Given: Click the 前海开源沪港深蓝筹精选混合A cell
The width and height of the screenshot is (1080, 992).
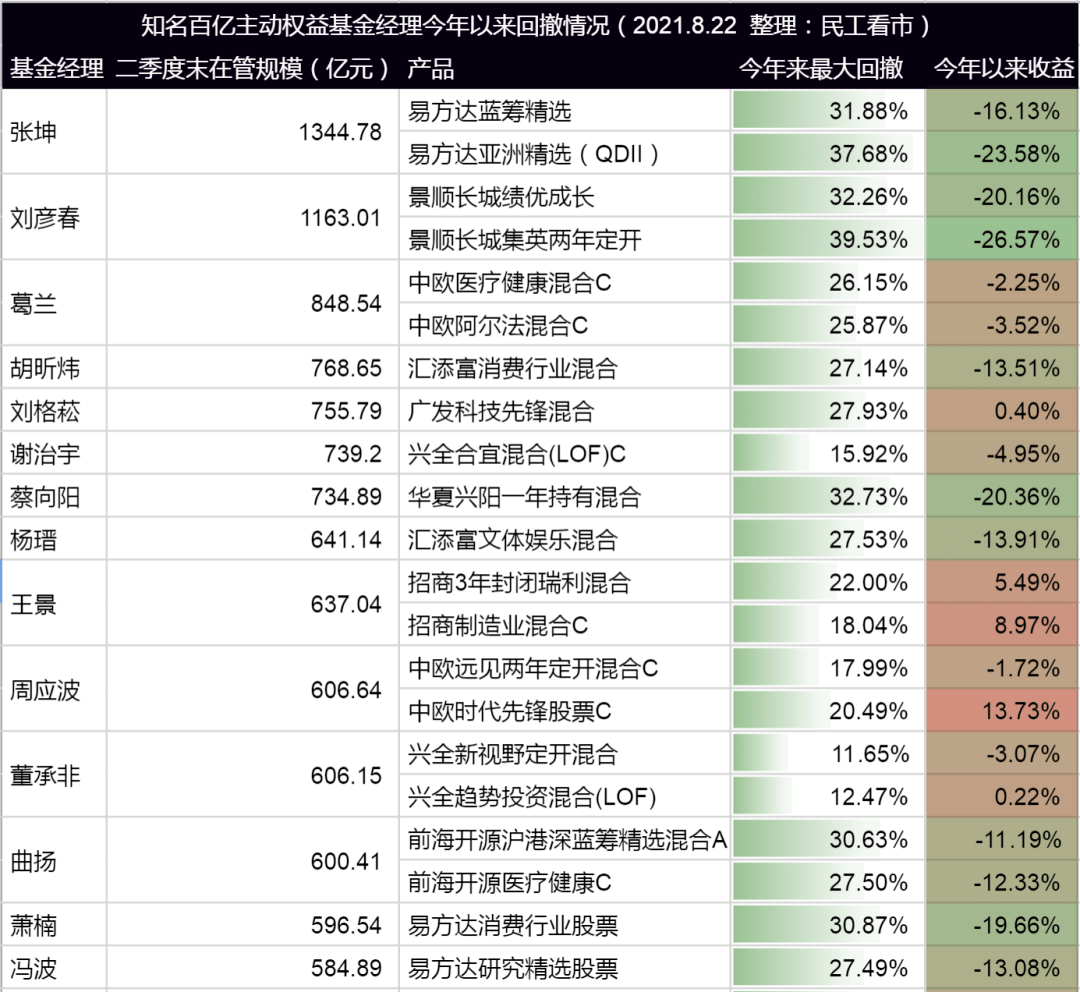Looking at the screenshot, I should coord(564,839).
